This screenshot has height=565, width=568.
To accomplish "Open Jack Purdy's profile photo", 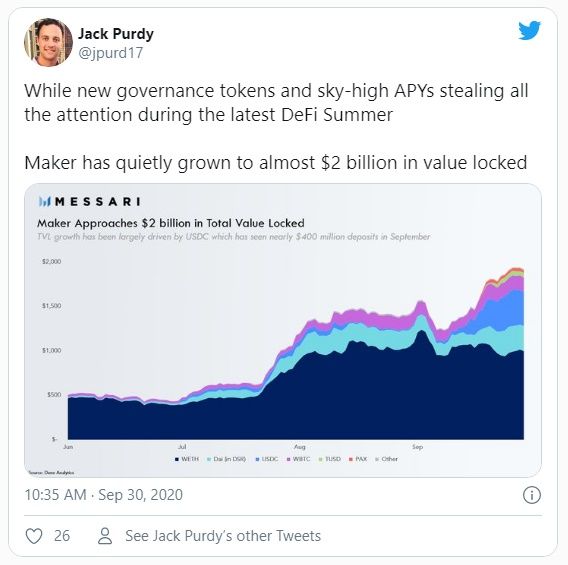I will [48, 42].
